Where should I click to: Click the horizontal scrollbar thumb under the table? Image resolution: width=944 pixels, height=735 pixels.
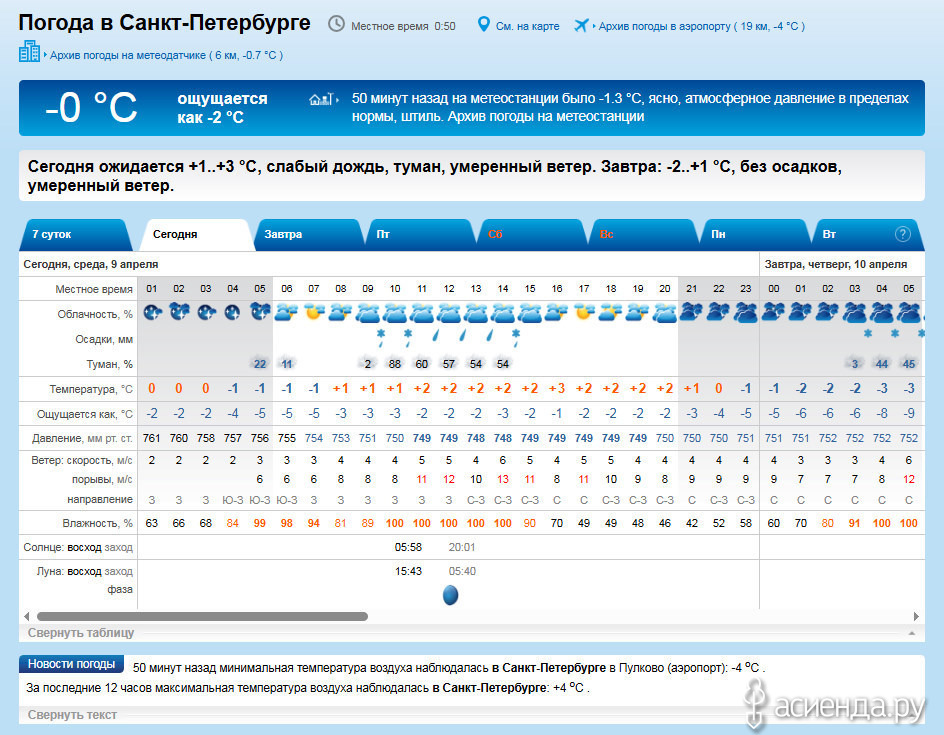[x=202, y=616]
